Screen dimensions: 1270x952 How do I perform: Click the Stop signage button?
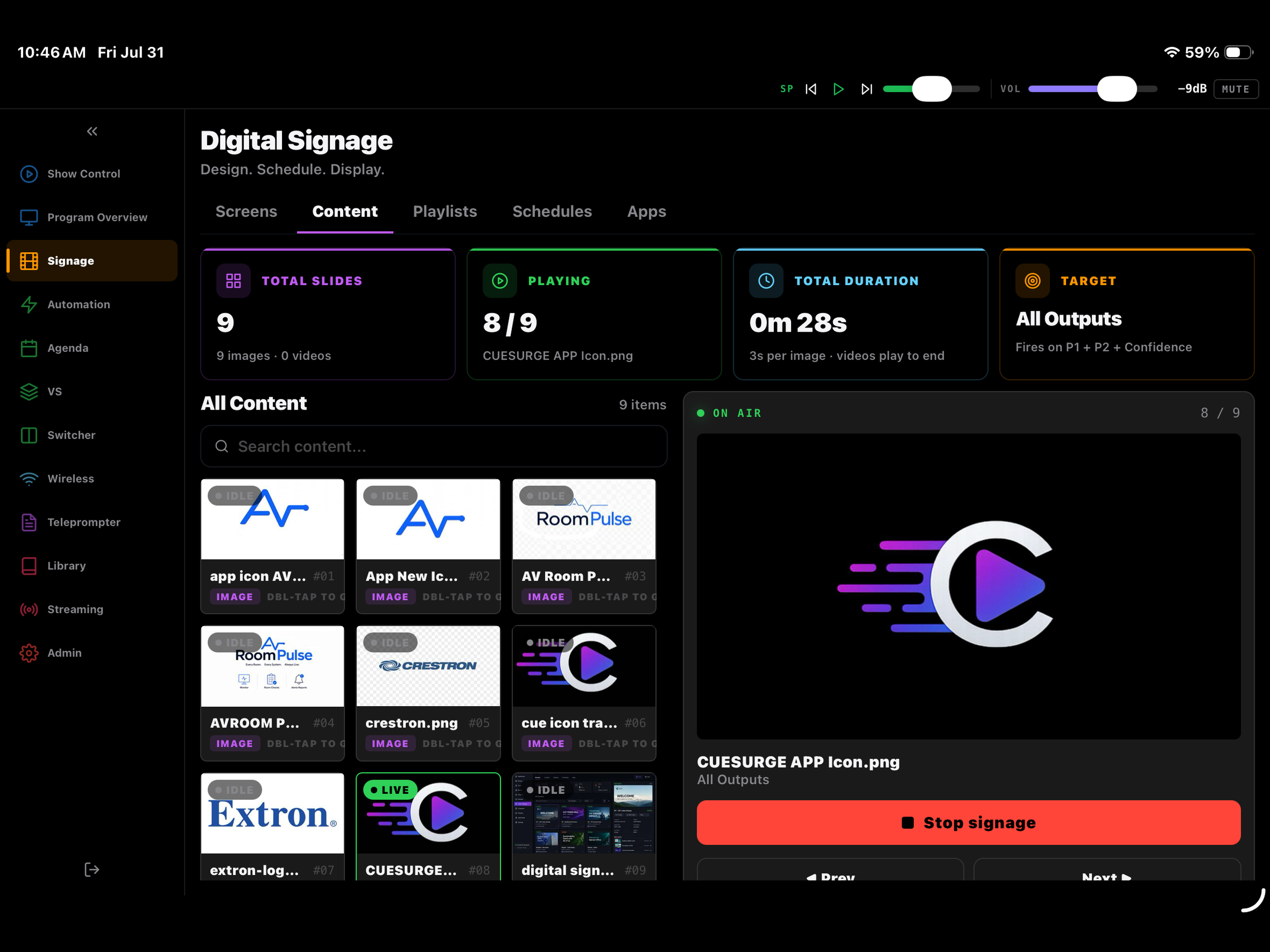click(x=969, y=823)
